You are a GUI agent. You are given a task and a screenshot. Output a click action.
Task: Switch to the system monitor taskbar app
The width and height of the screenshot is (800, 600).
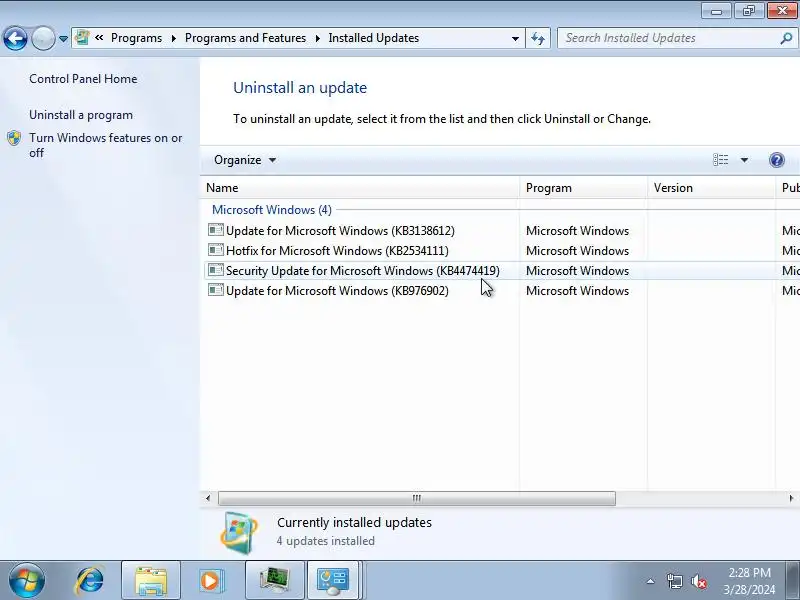click(x=275, y=580)
